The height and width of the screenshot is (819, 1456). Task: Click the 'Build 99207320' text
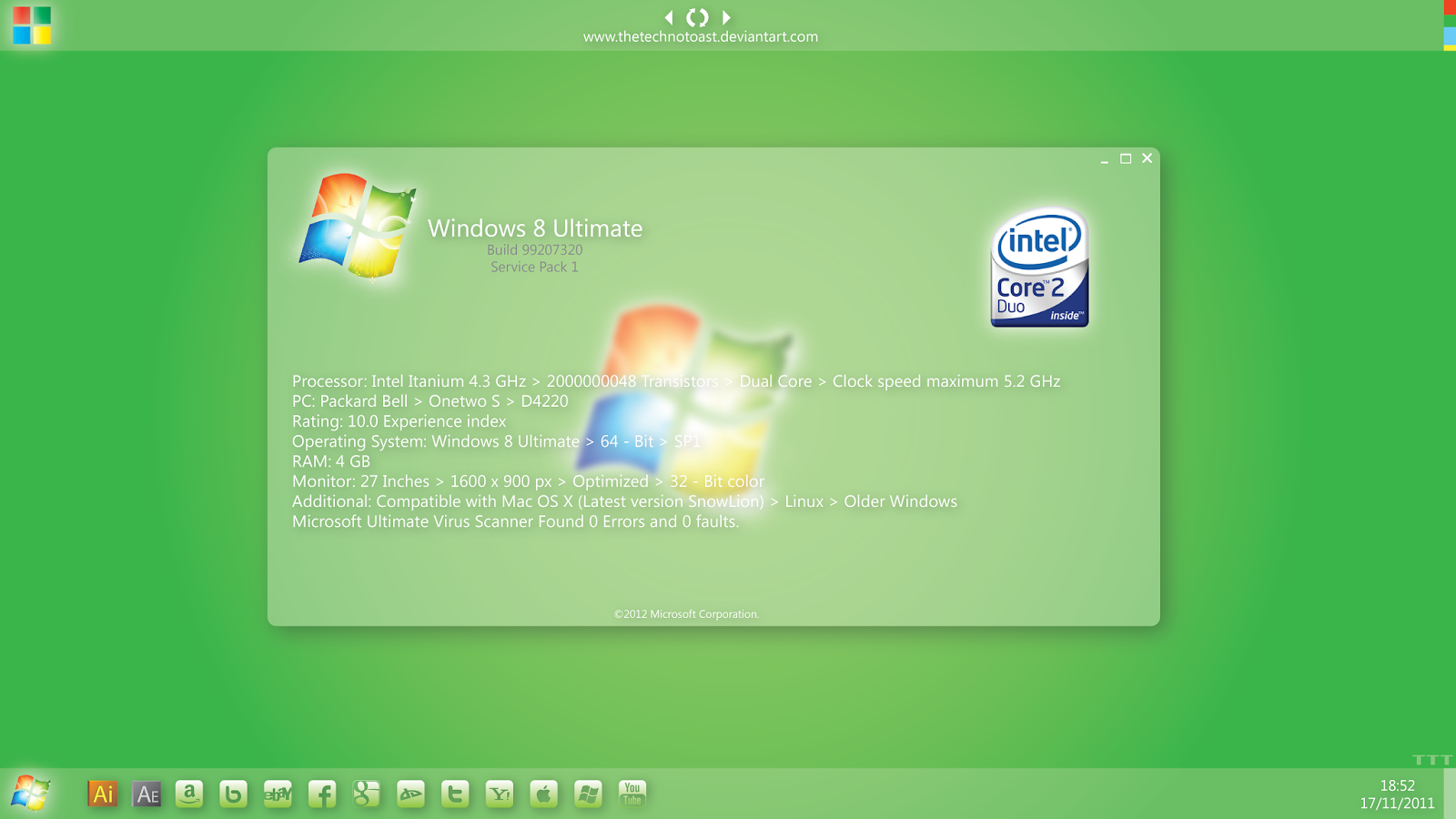[x=534, y=249]
